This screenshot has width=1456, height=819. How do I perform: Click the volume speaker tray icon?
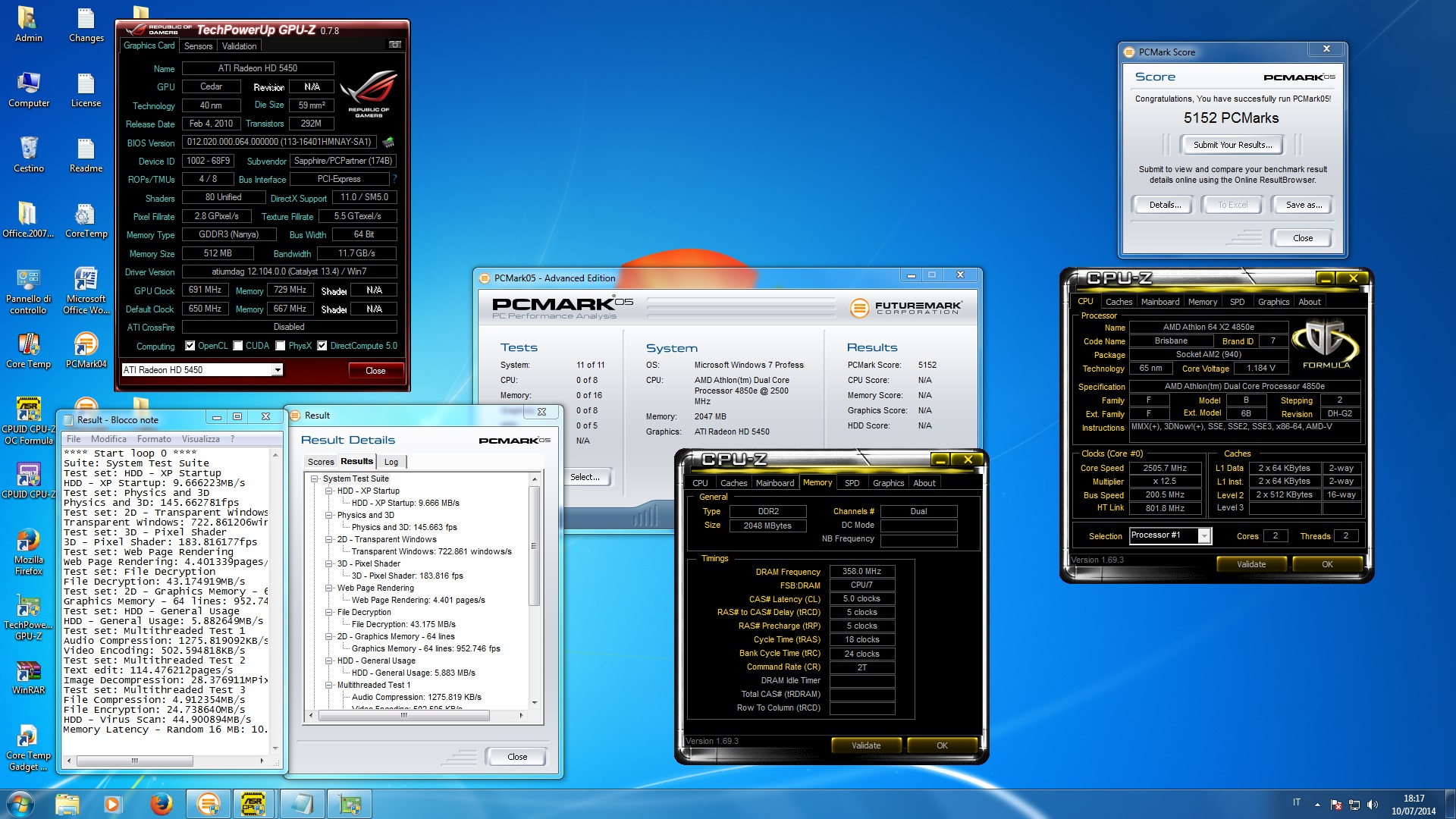tap(1372, 805)
